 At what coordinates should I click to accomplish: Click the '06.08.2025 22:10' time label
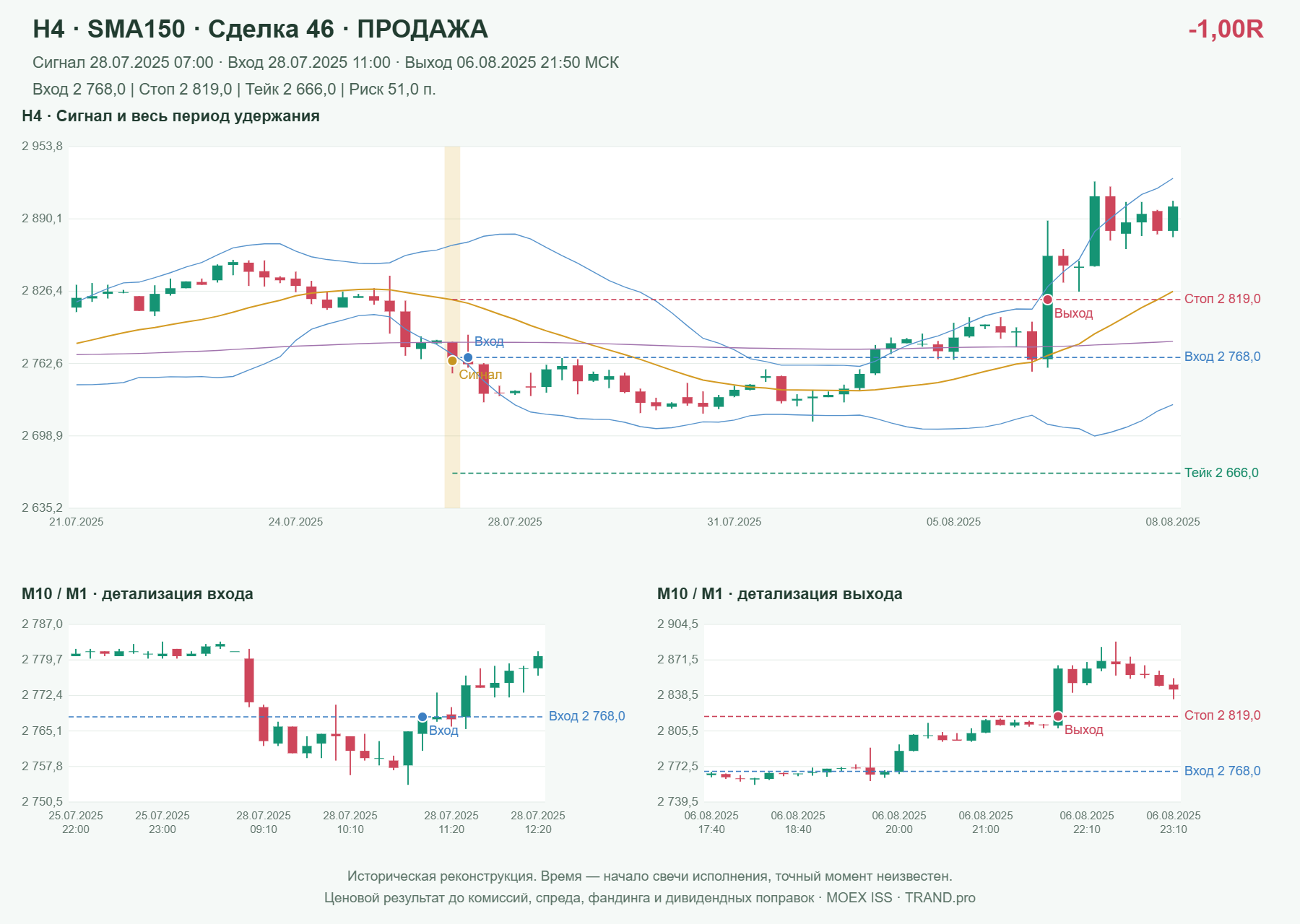coord(1087,822)
